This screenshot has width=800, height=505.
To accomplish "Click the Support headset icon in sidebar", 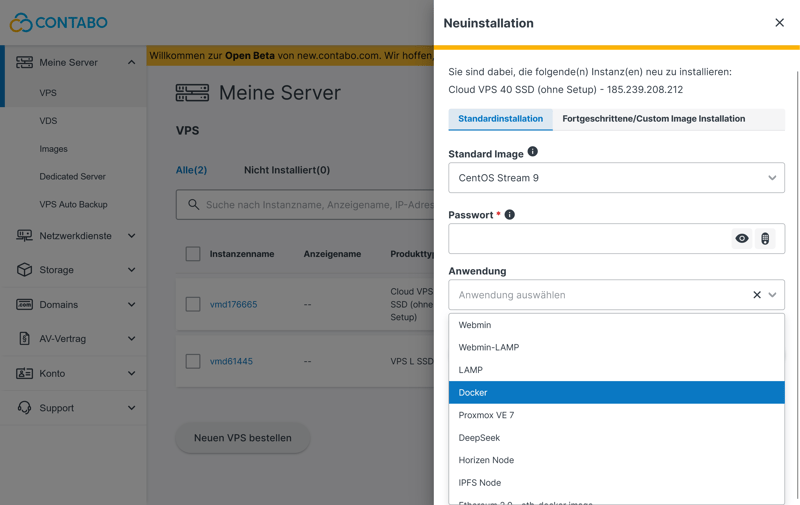I will 24,408.
